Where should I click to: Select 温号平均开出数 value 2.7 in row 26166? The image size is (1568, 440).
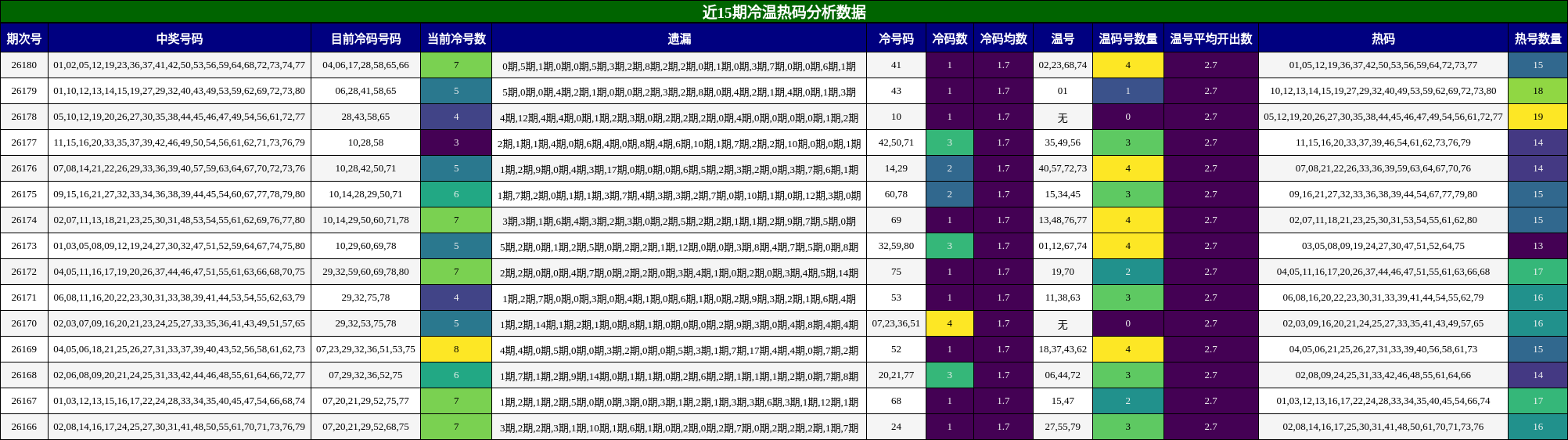(1211, 427)
